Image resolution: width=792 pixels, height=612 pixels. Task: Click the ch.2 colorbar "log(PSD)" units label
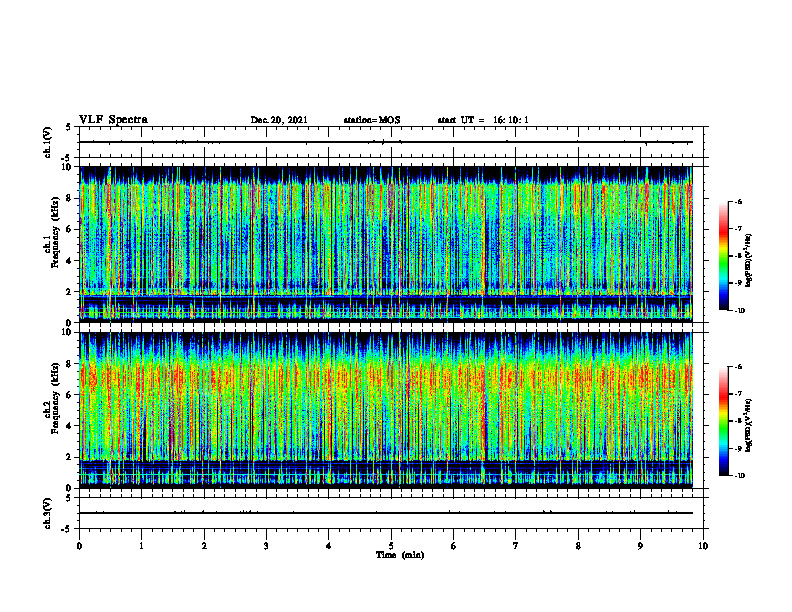749,426
